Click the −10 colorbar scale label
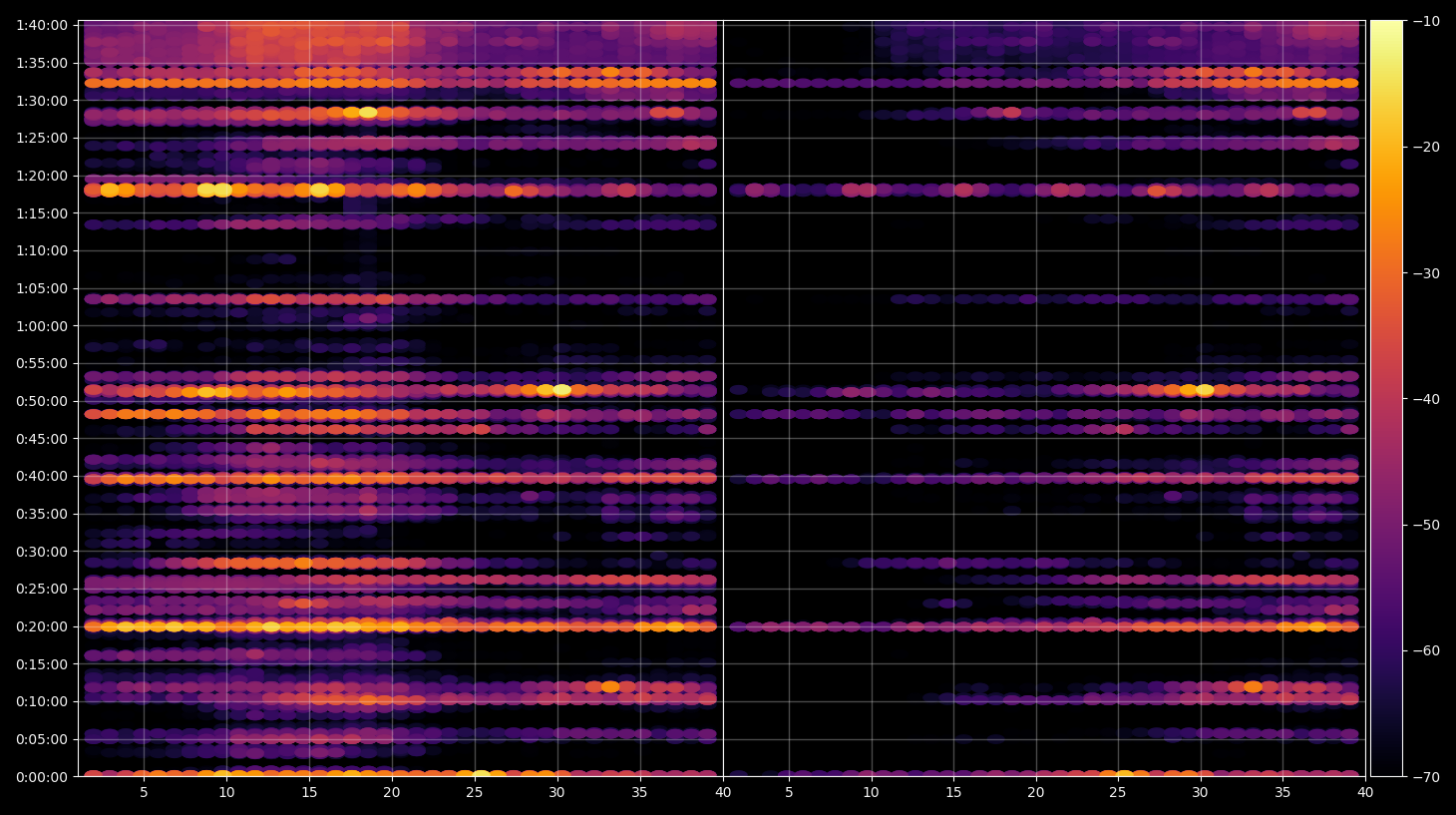 [1427, 21]
